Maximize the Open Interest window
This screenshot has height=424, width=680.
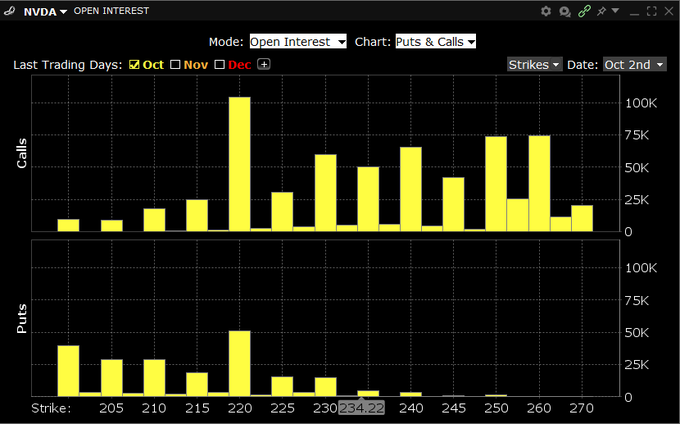(x=651, y=11)
